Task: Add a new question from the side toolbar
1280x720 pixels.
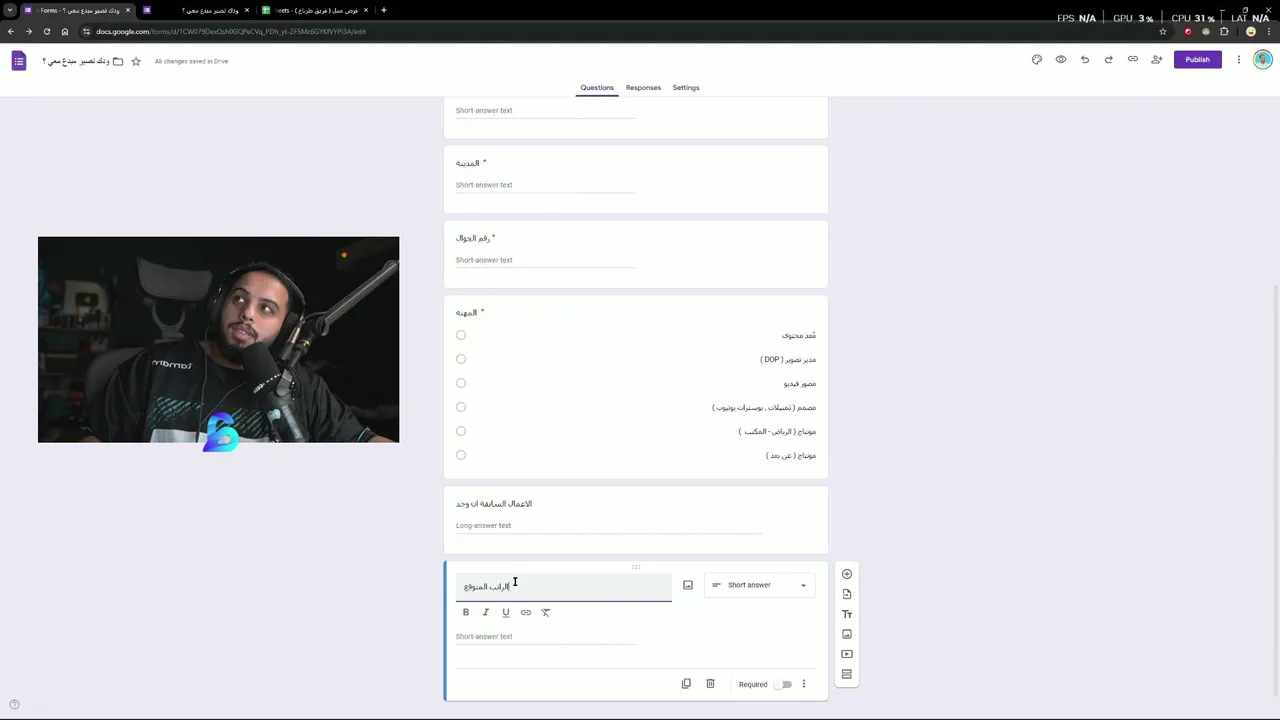Action: click(x=847, y=574)
